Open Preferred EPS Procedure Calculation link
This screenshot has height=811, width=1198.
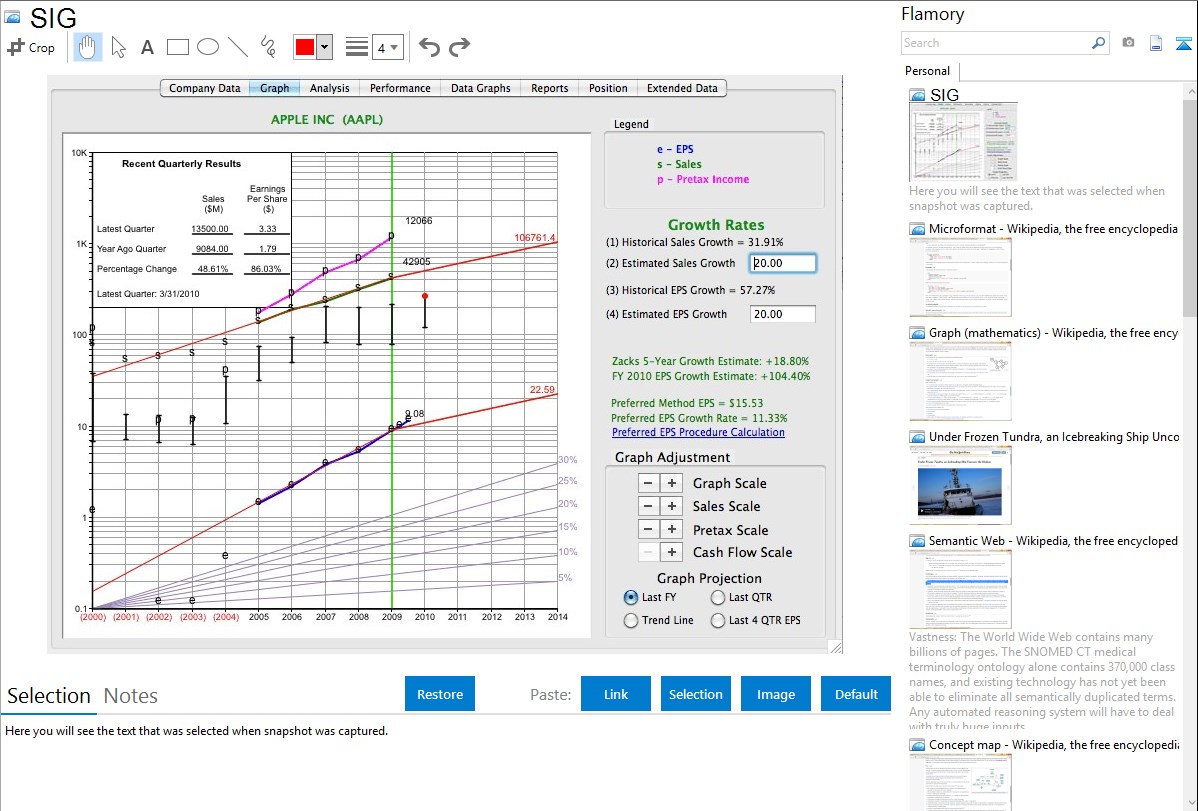[698, 433]
